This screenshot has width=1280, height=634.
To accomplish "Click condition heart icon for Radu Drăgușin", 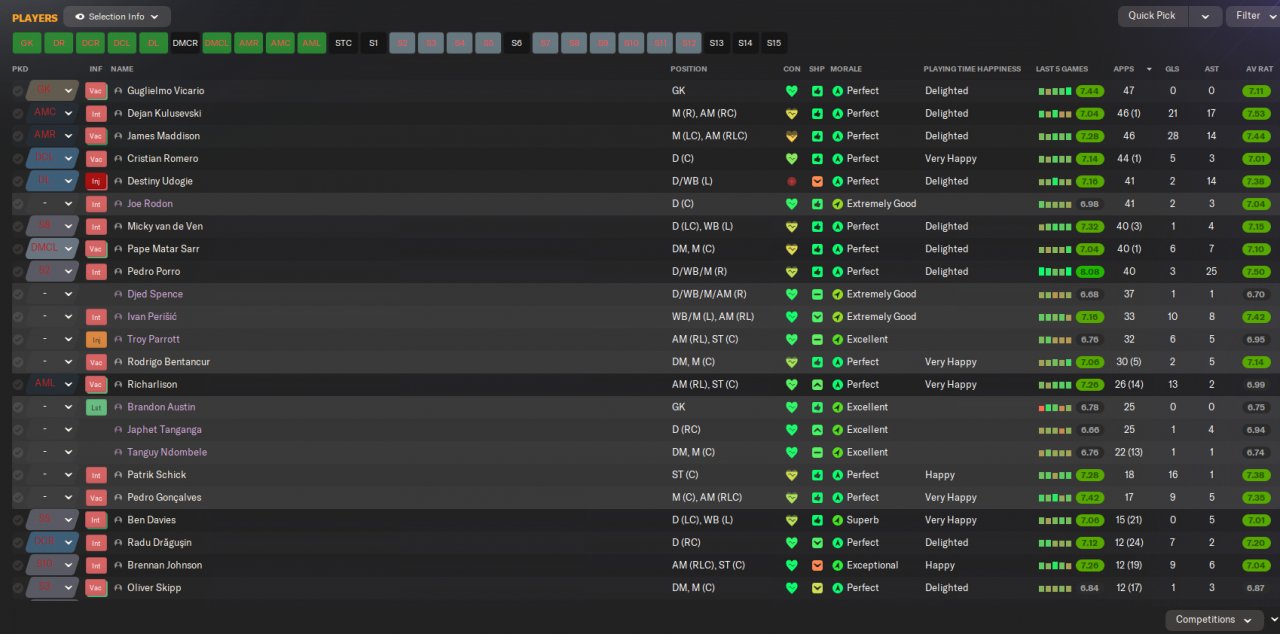I will tap(792, 543).
